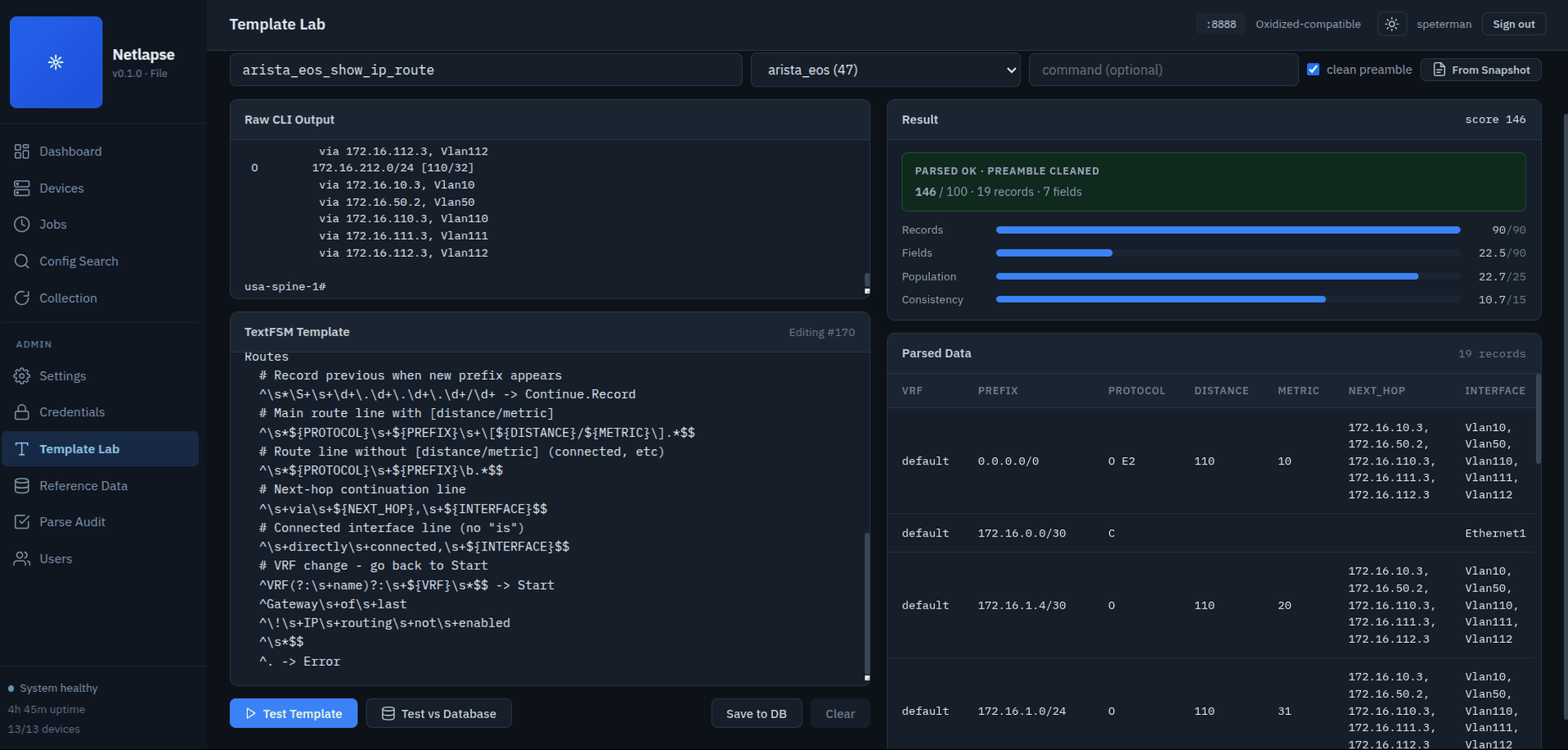
Task: Click the Credentials lock icon
Action: tap(22, 412)
